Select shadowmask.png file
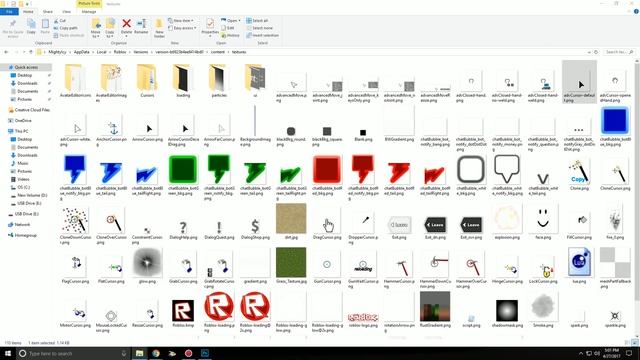This screenshot has width=640, height=360. pyautogui.click(x=507, y=312)
